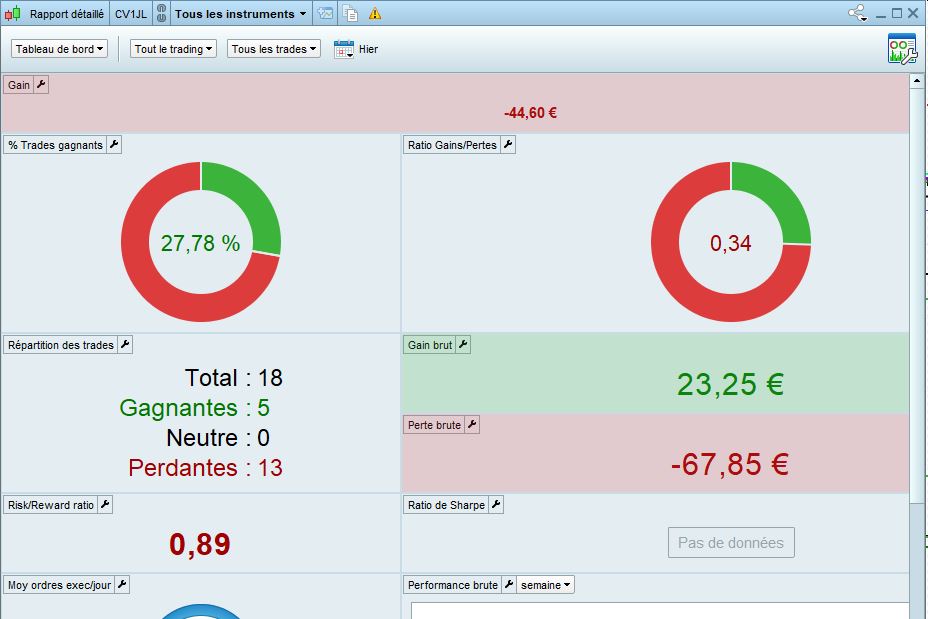Open the dashboard customization icon
The image size is (928, 619).
902,49
